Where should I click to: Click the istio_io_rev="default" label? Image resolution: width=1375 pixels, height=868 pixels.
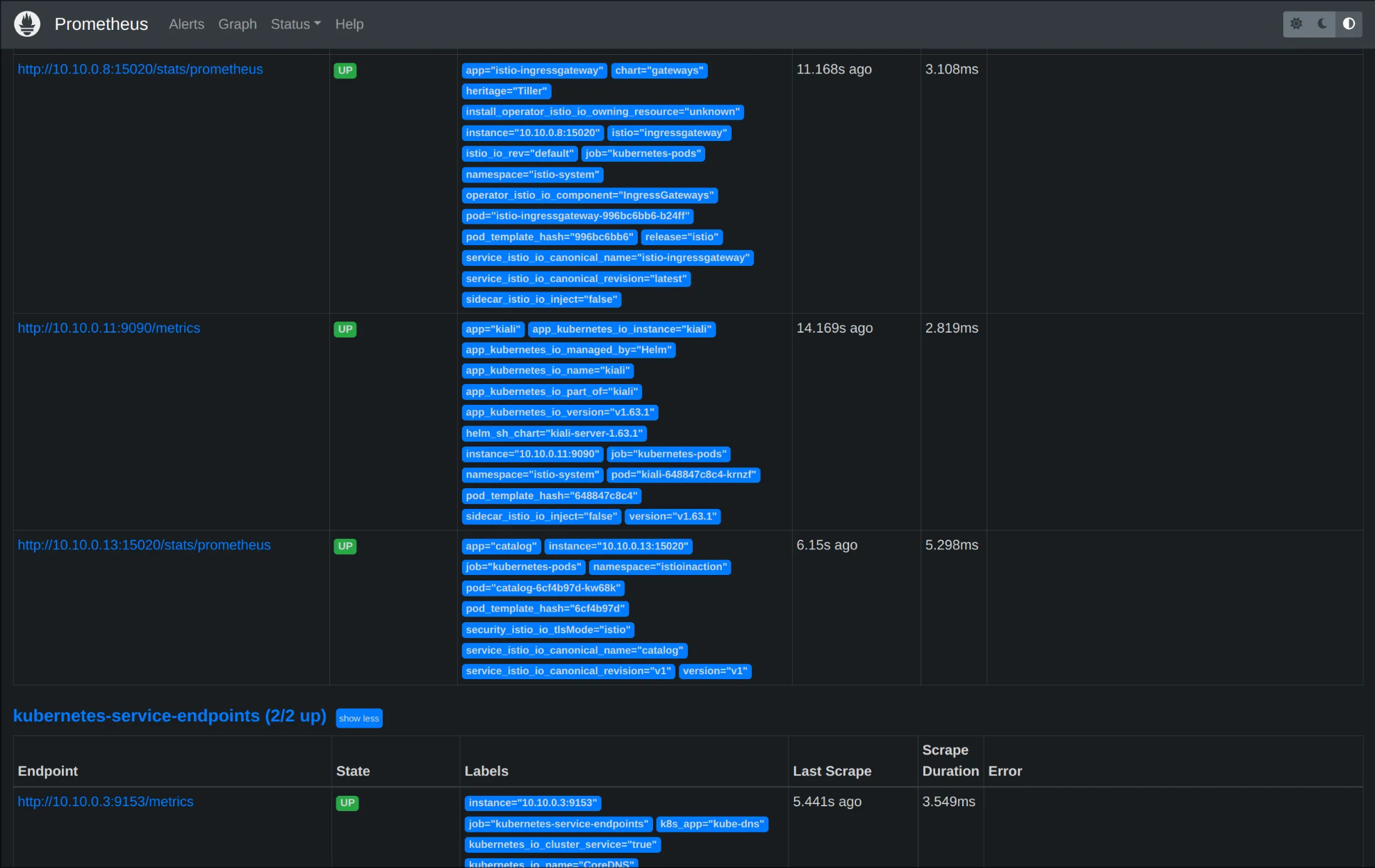point(520,154)
